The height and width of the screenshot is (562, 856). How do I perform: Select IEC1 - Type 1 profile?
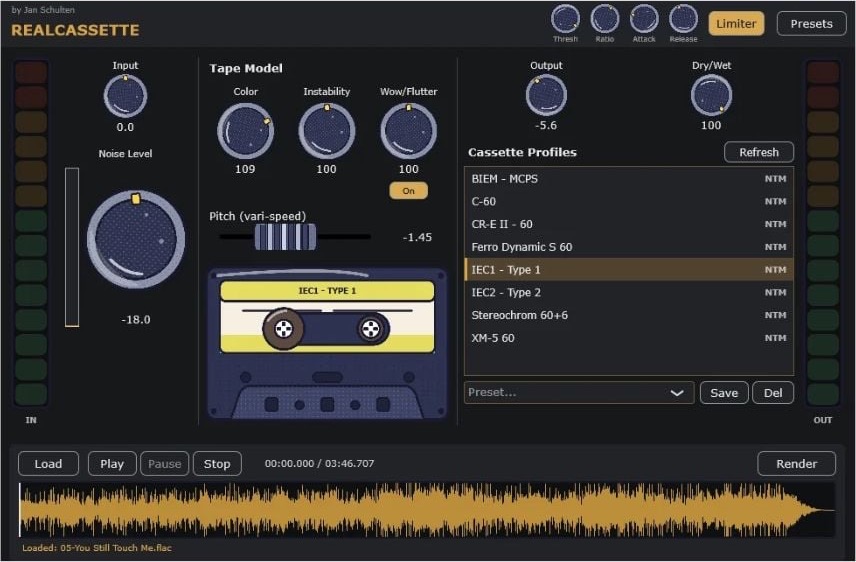(629, 270)
